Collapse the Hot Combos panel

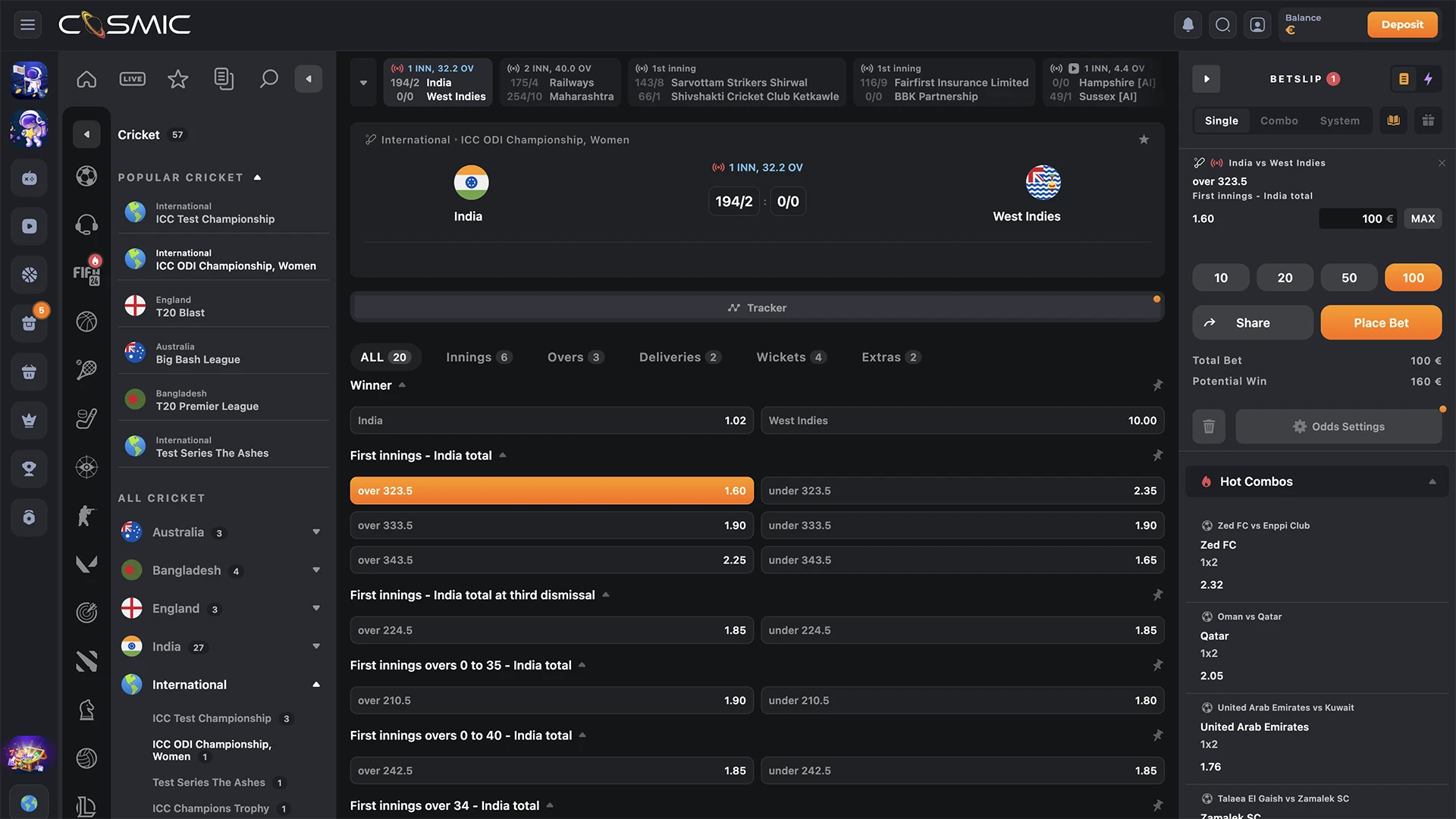point(1432,482)
